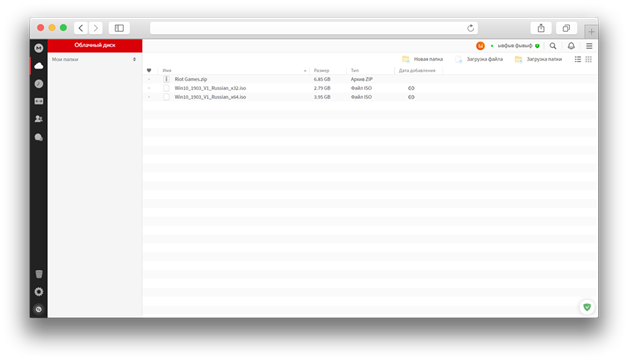Click the user account name beside the avatar
Image resolution: width=628 pixels, height=360 pixels.
(515, 46)
